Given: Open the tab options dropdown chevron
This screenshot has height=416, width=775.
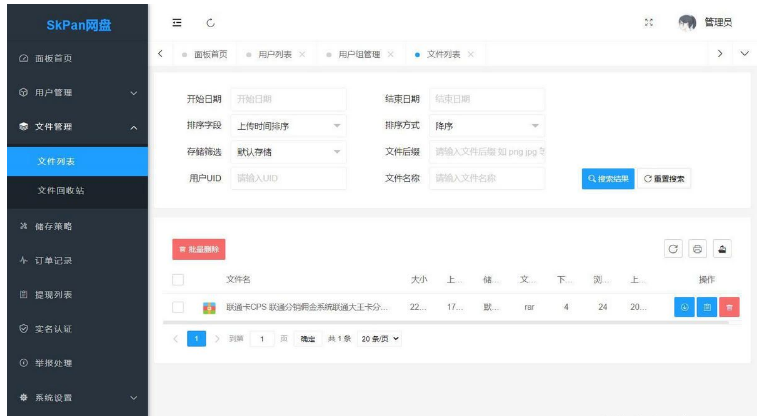Looking at the screenshot, I should tap(744, 53).
